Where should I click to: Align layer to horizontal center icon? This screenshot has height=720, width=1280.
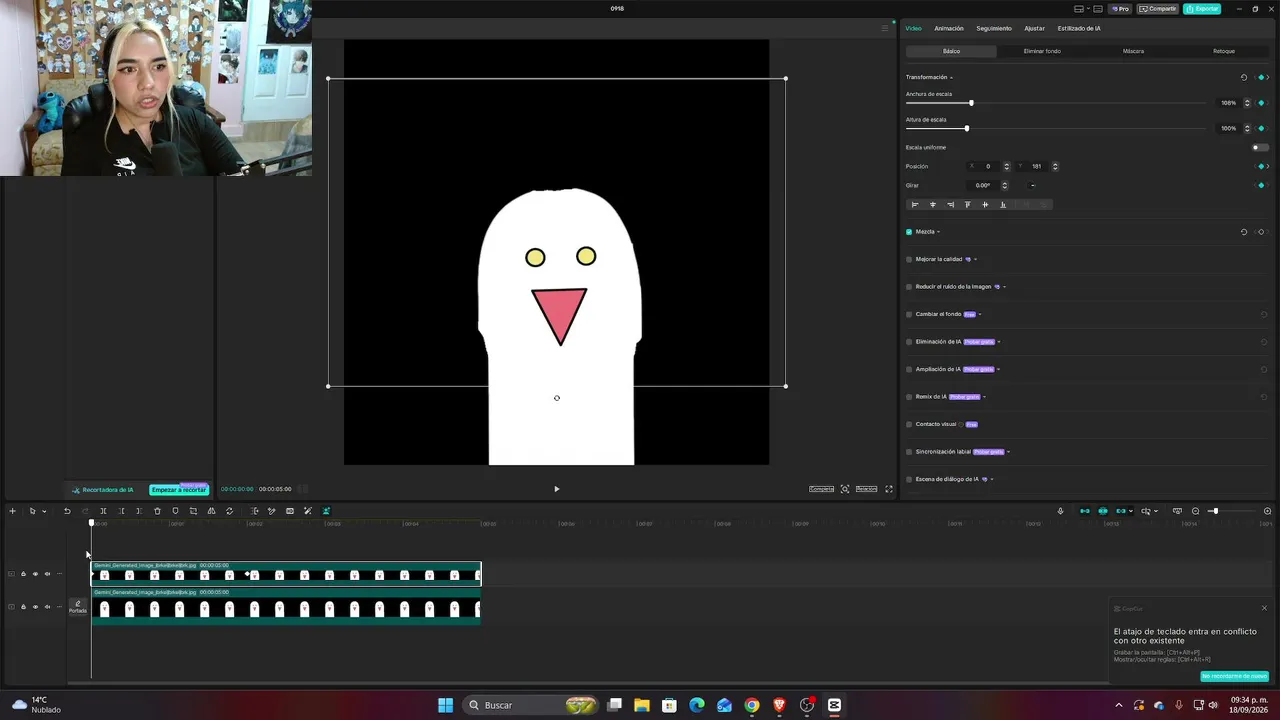(932, 204)
